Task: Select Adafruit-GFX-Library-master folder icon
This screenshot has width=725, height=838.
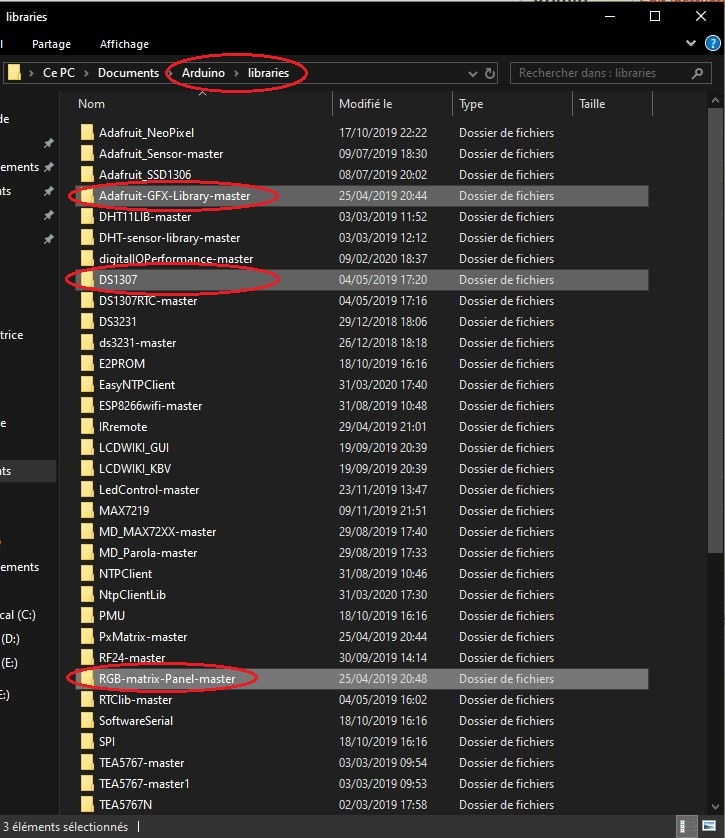Action: [x=87, y=196]
